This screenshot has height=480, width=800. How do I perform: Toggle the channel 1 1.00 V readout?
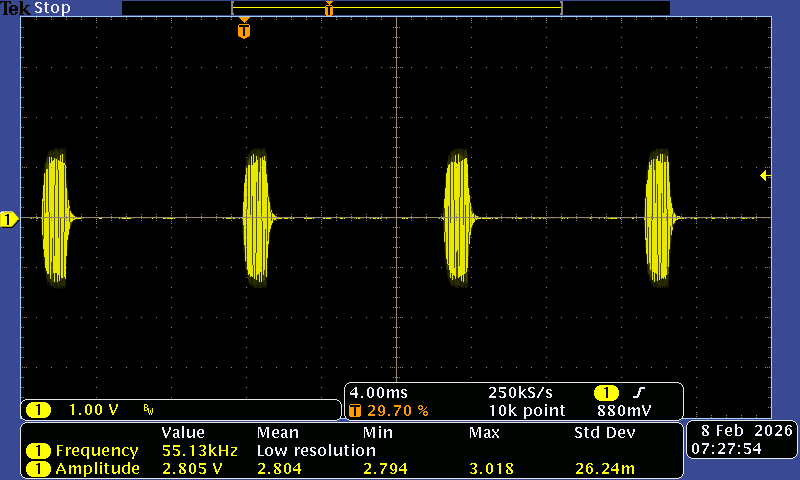92,410
